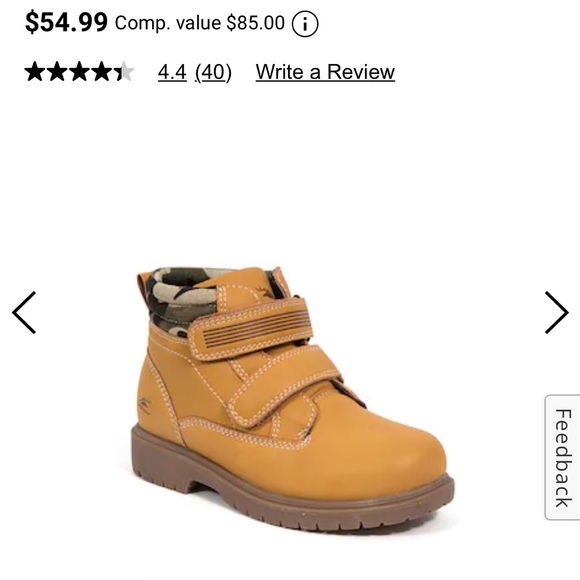This screenshot has height=580, width=580.
Task: Click the embossed logo on the boot heel
Action: pyautogui.click(x=145, y=405)
